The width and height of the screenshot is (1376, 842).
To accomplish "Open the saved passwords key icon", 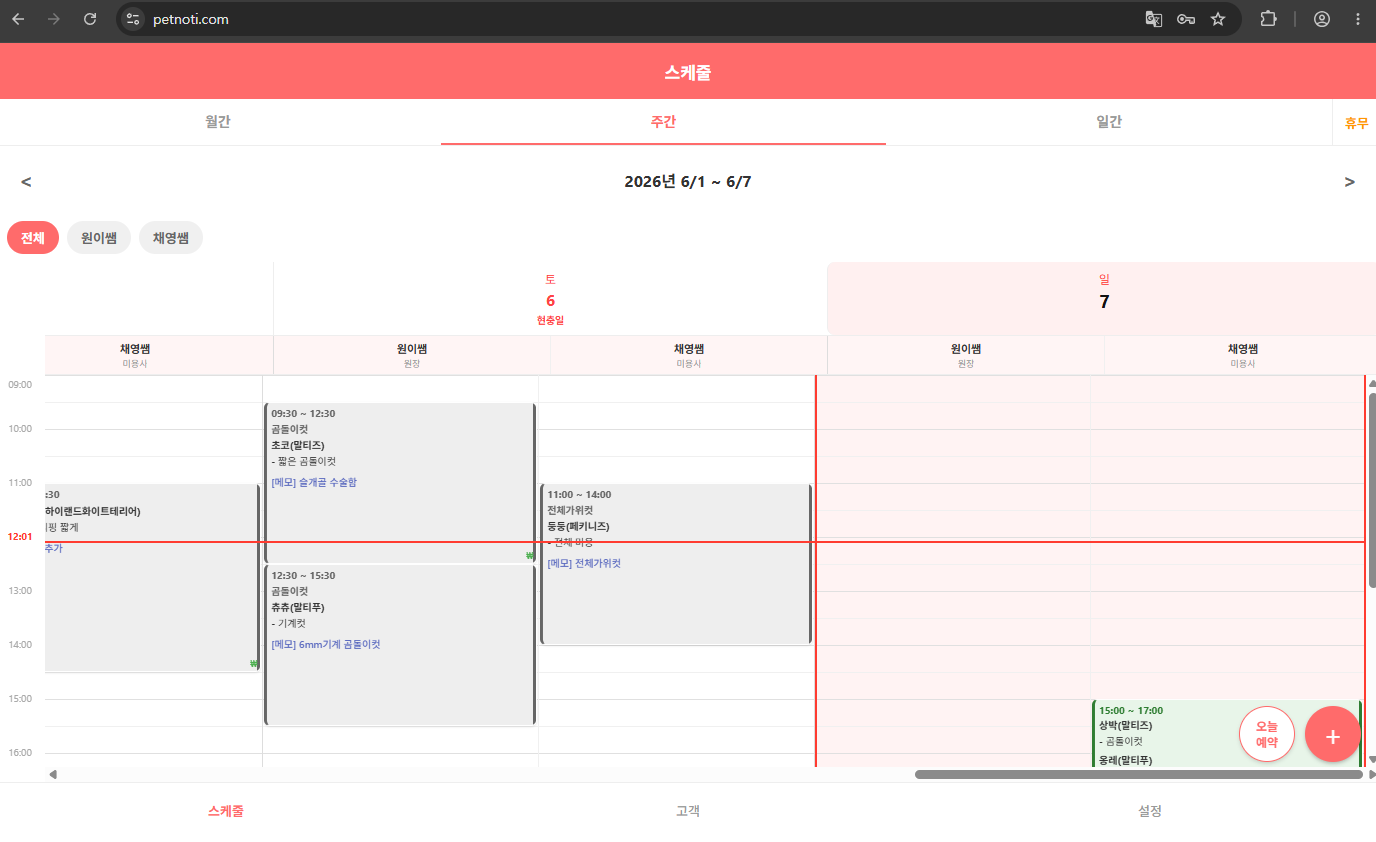I will point(1186,19).
